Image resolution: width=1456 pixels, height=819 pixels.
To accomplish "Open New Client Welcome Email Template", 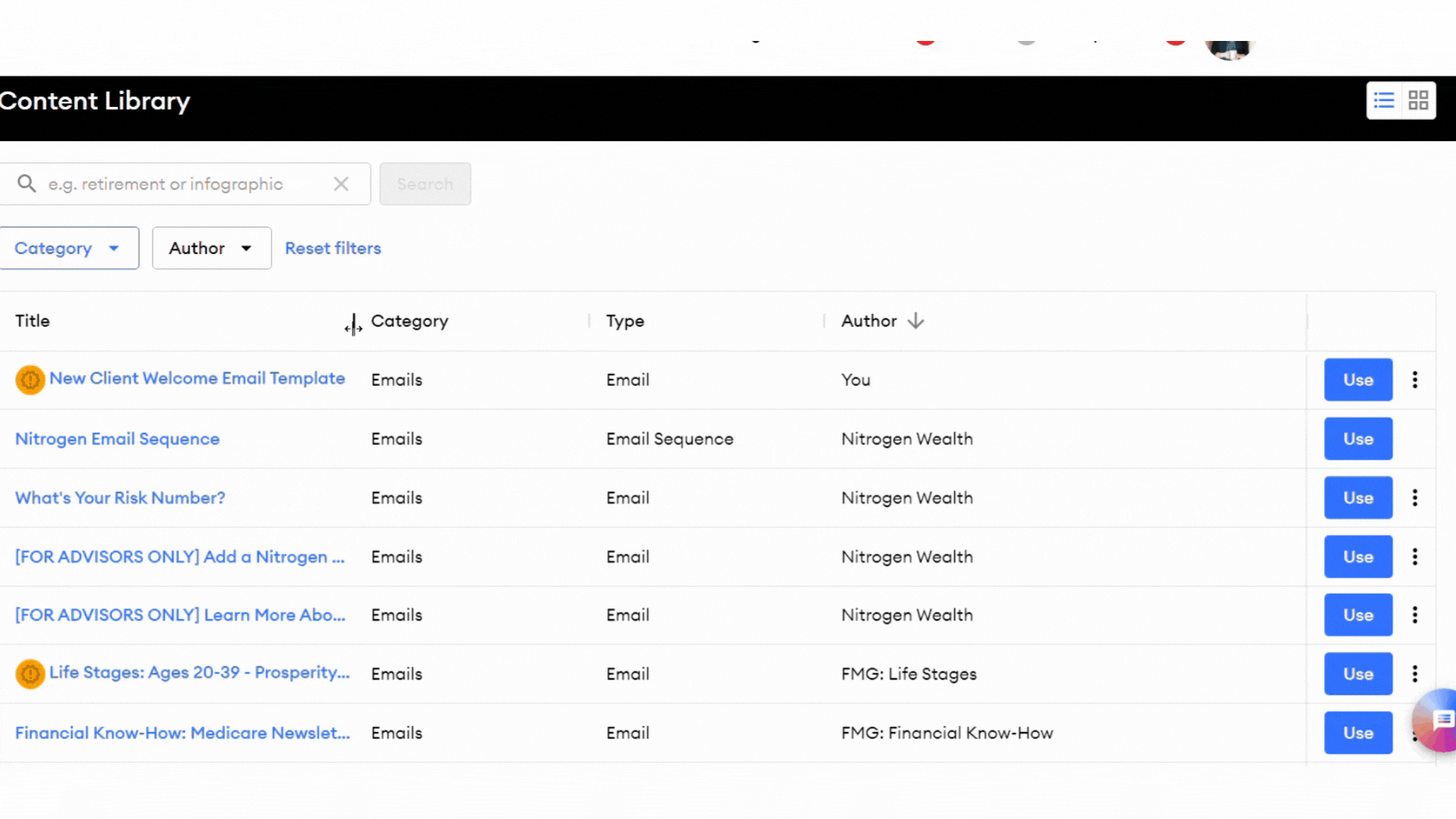I will pos(197,378).
